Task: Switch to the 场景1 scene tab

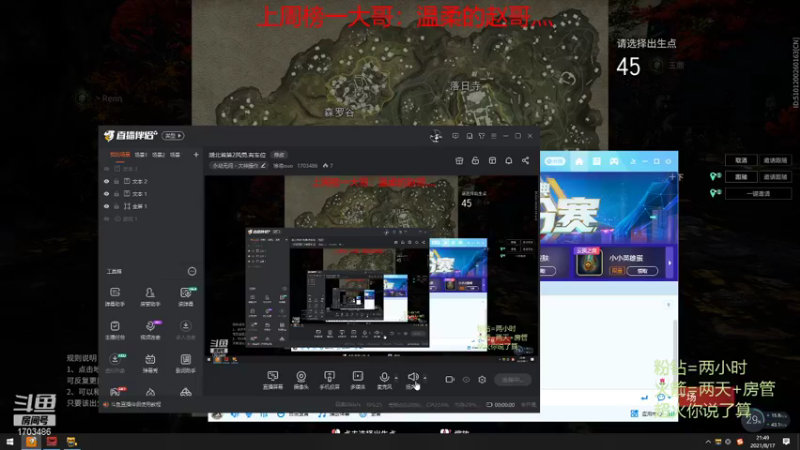Action: (141, 155)
